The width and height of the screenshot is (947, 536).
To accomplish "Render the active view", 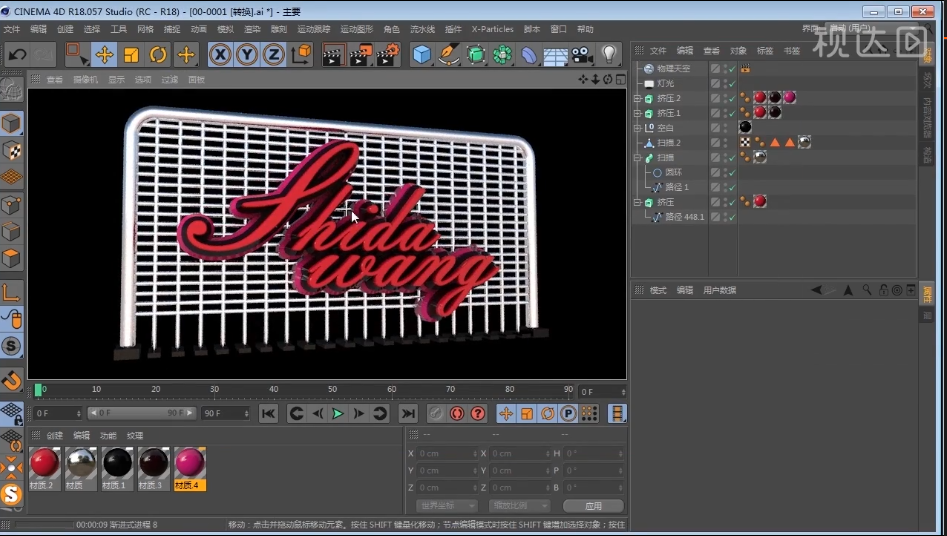I will [333, 55].
